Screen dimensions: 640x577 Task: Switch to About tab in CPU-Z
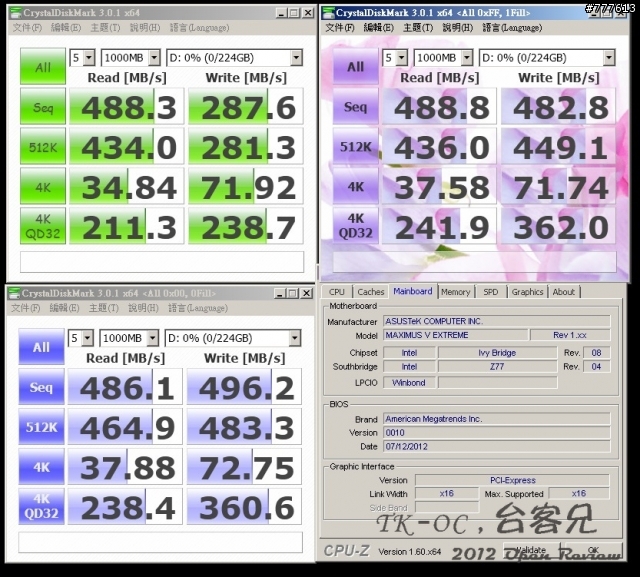tap(564, 292)
